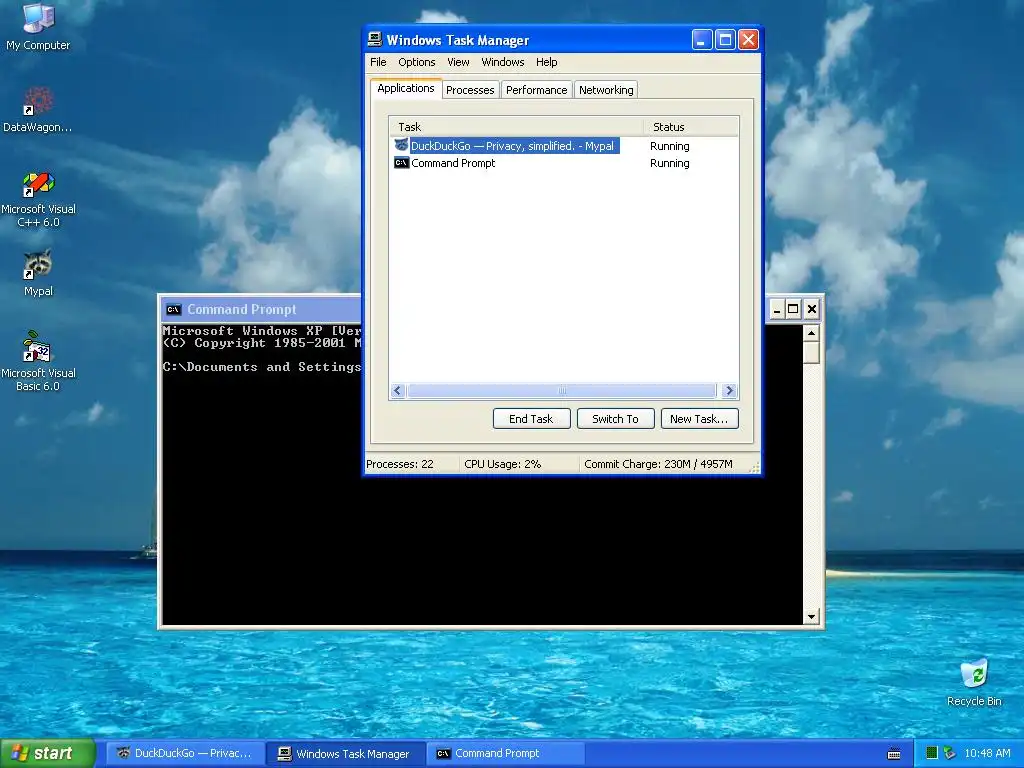Click the CPU Usage: 2% status text
The width and height of the screenshot is (1024, 768).
pos(502,464)
